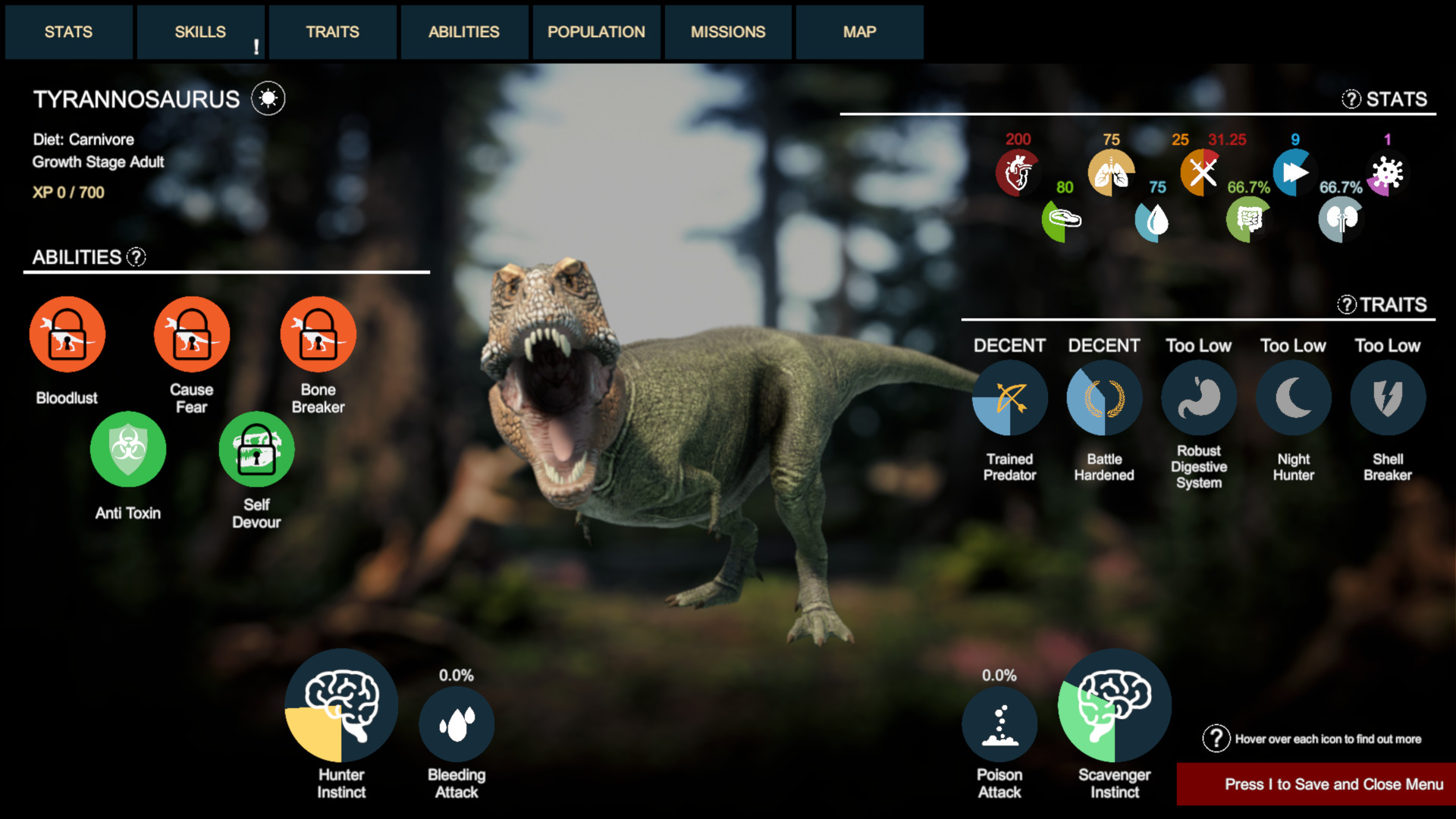Select the Bloodlust ability icon
This screenshot has height=819, width=1456.
[x=67, y=334]
